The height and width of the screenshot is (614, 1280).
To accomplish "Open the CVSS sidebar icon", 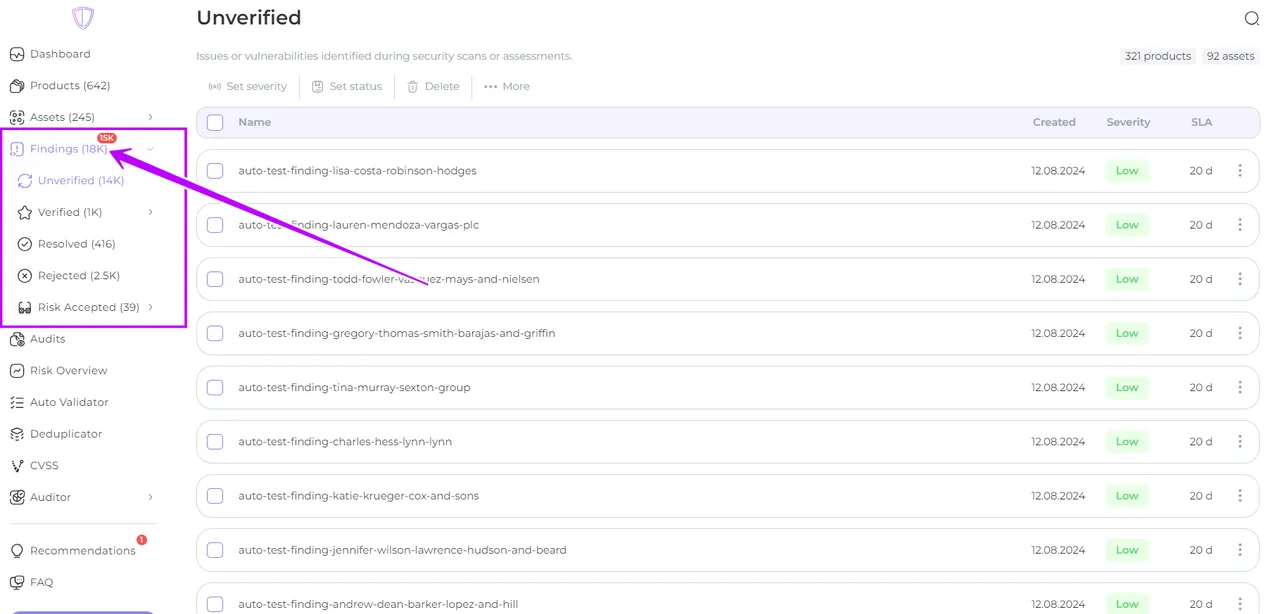I will 17,466.
